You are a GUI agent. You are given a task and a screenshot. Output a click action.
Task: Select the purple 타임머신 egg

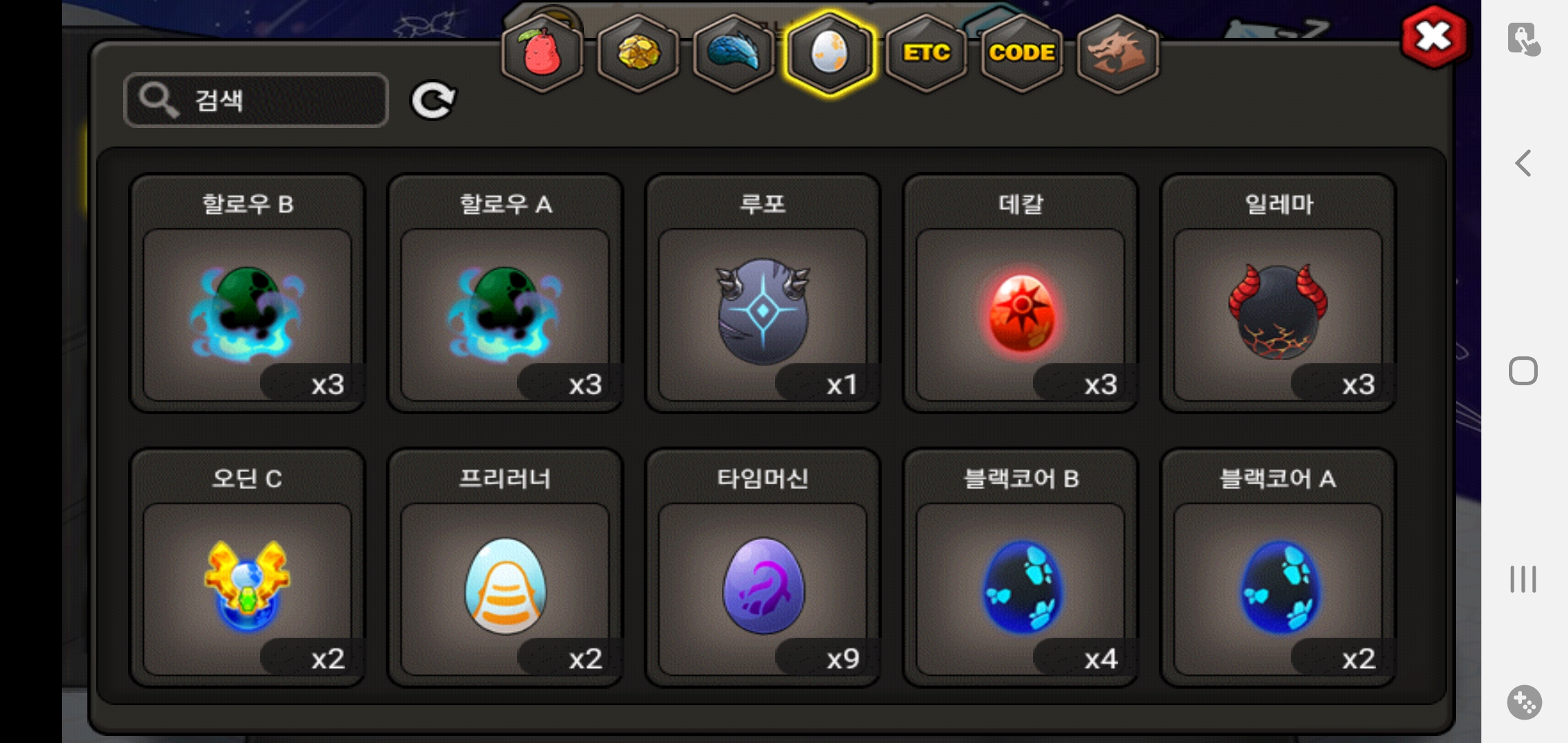[763, 568]
